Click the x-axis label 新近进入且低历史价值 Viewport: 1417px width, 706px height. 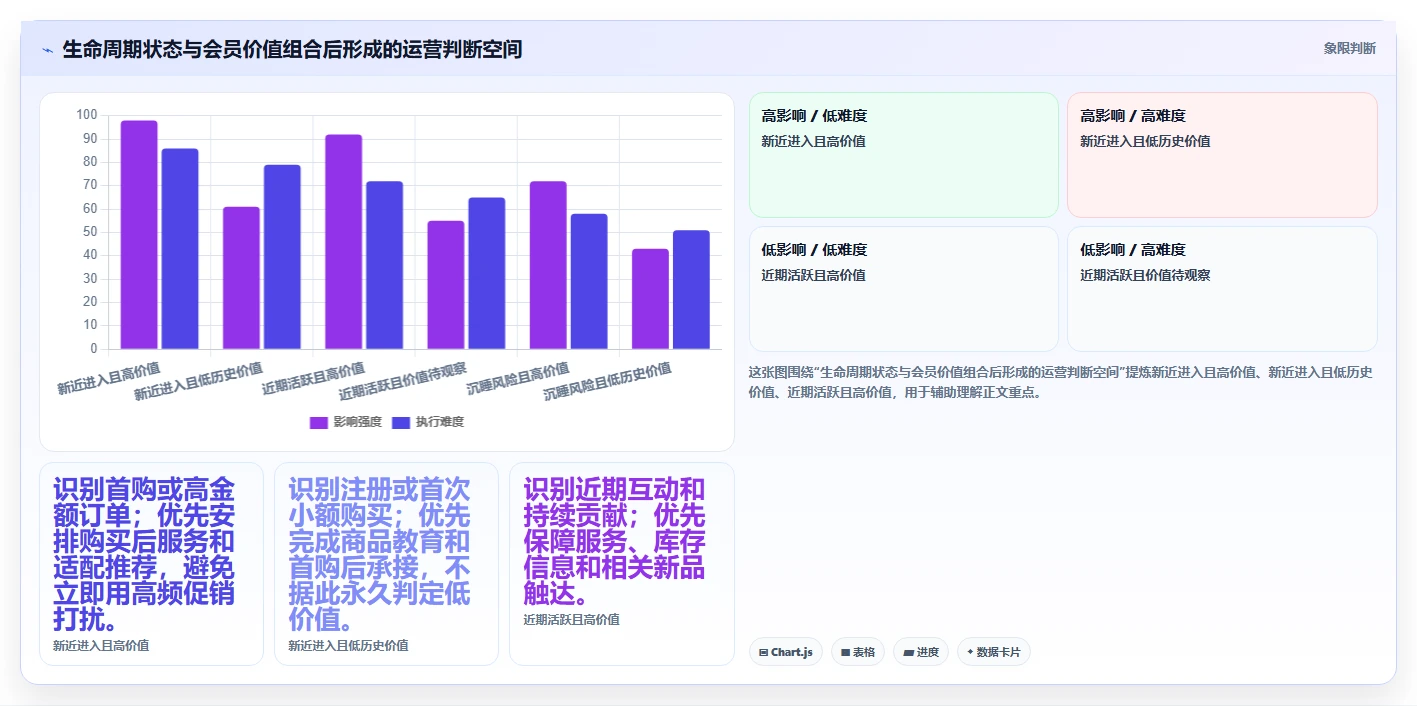[x=198, y=382]
